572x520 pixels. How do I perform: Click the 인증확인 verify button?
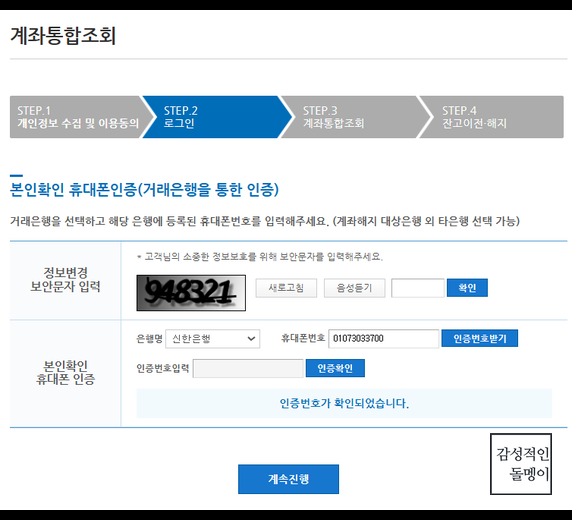(335, 368)
